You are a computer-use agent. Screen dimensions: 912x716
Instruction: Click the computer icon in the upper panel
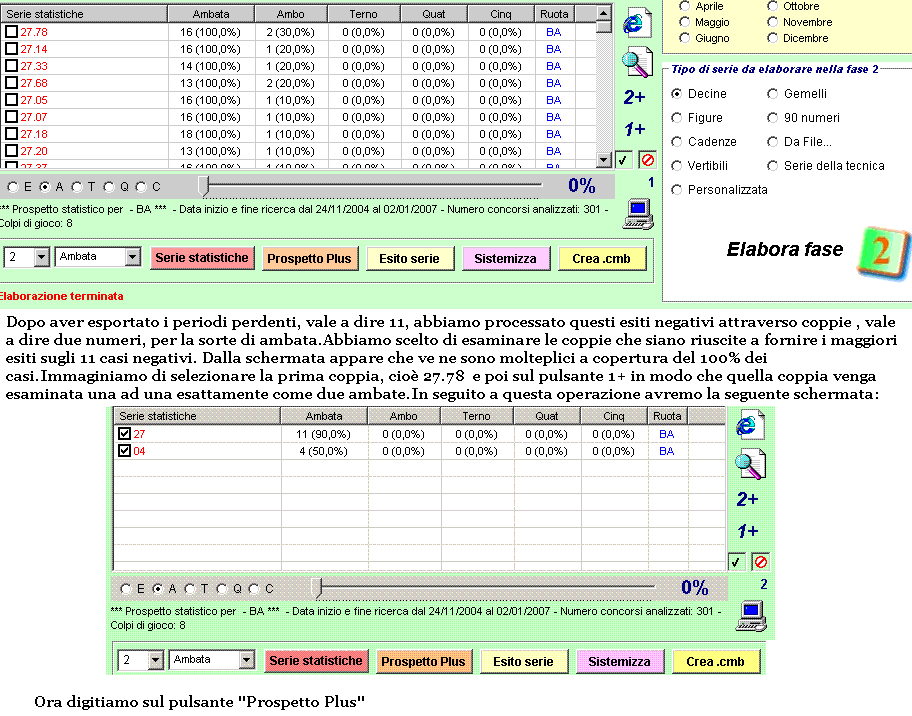tap(638, 213)
